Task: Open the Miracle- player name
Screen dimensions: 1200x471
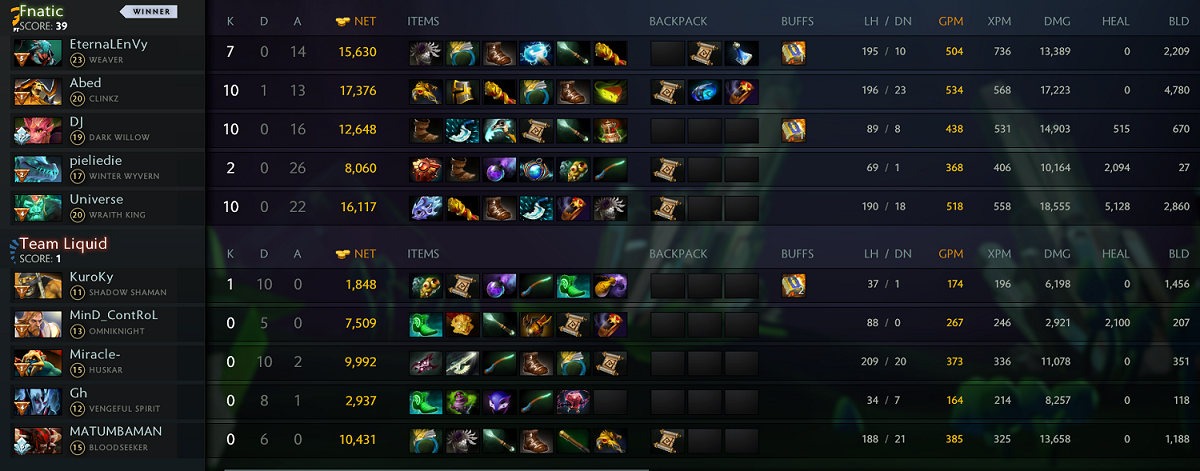Action: [x=95, y=355]
